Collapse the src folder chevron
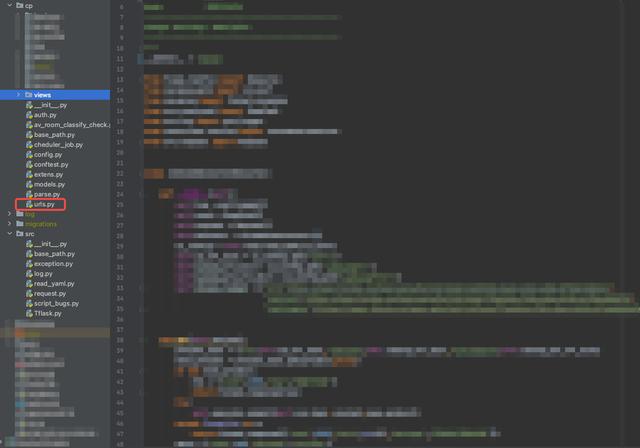Screen dimensions: 640x448 (10, 234)
